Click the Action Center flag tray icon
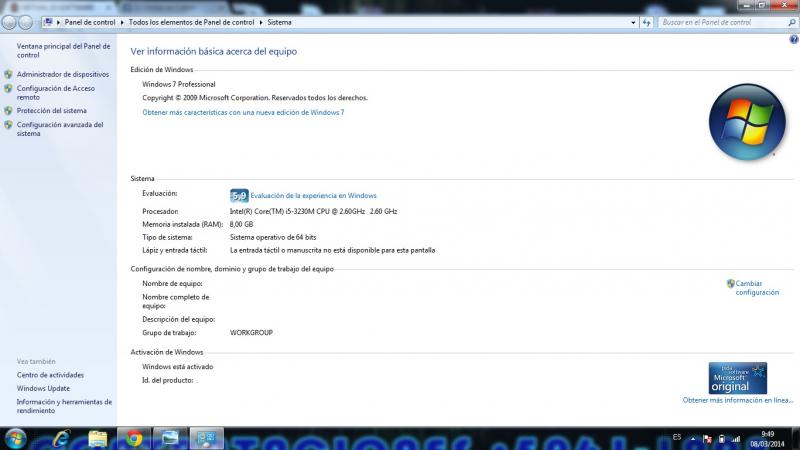The height and width of the screenshot is (450, 800). click(x=707, y=439)
